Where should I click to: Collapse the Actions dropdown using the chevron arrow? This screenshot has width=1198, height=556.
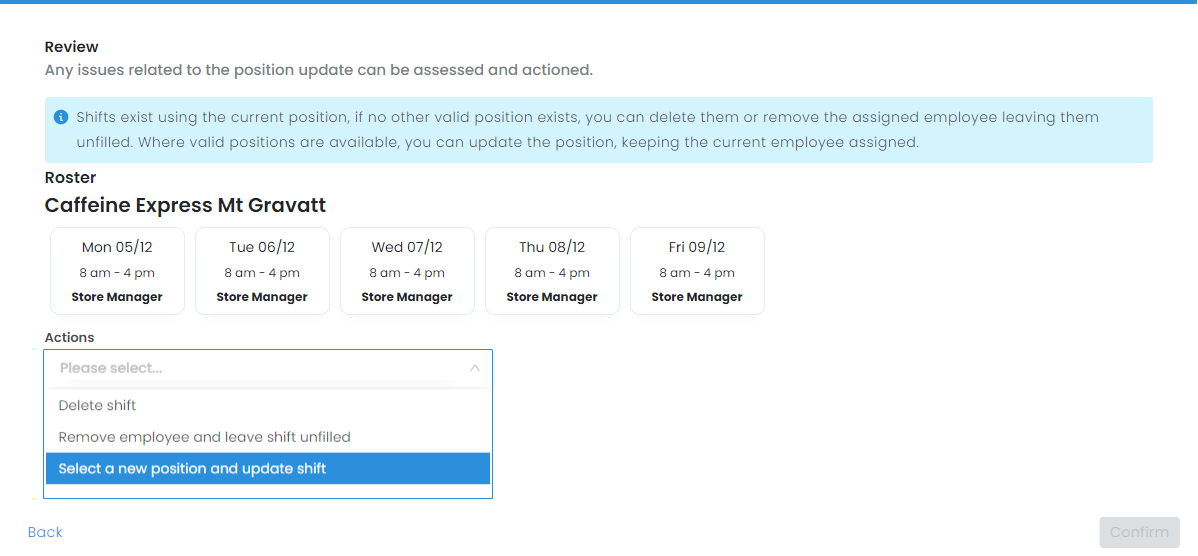click(475, 368)
